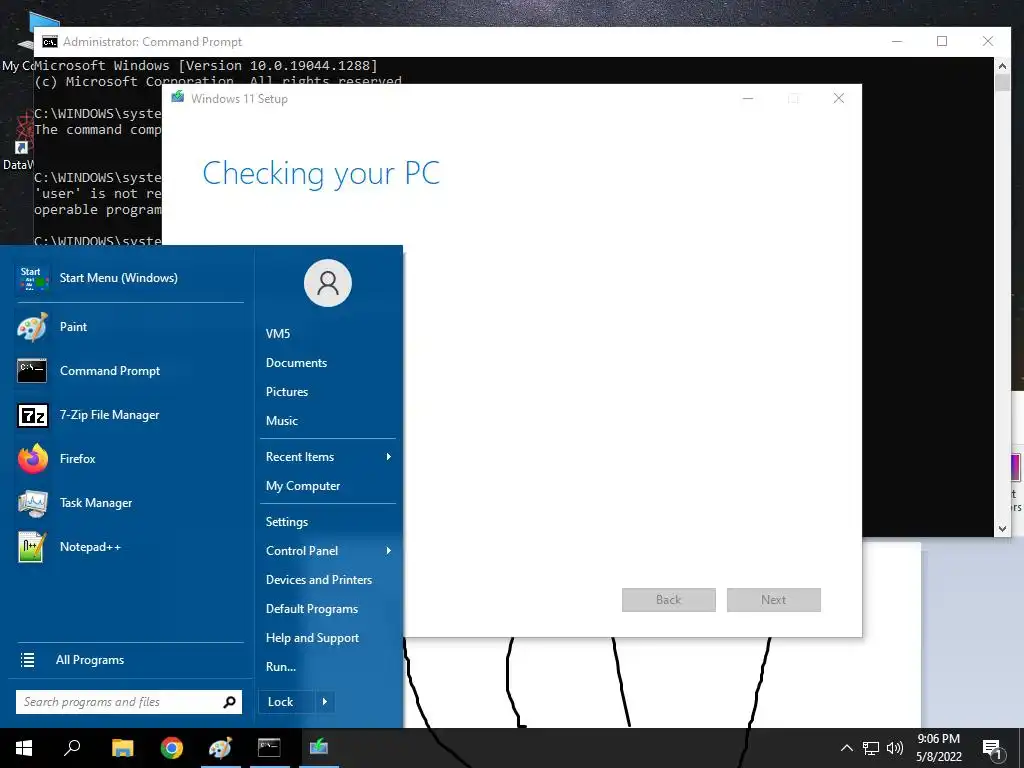Open File Explorer from the taskbar

[x=122, y=748]
